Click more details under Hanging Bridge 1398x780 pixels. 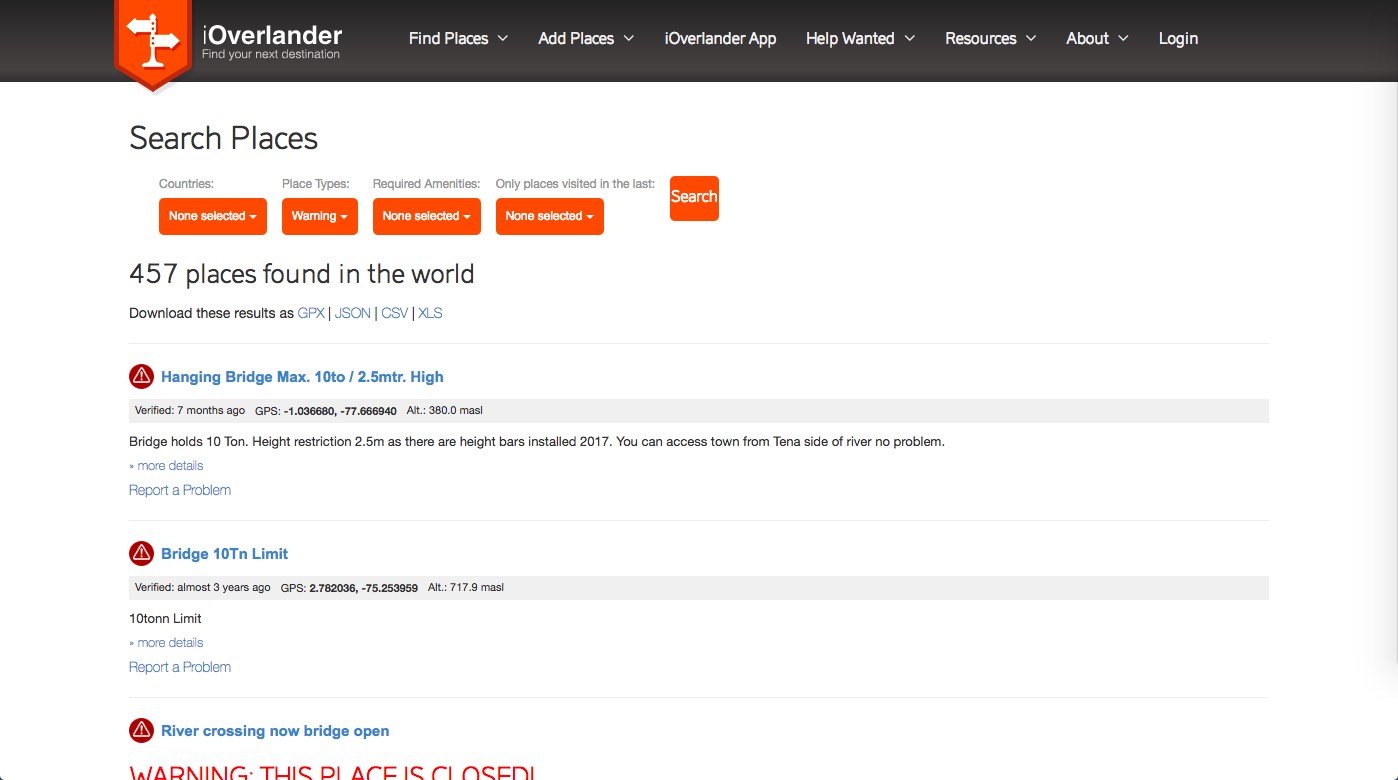166,466
